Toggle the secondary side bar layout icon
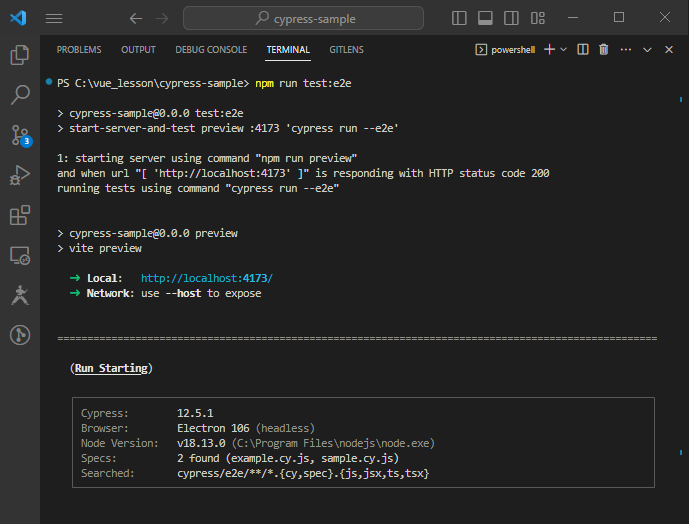The width and height of the screenshot is (689, 524). [511, 18]
